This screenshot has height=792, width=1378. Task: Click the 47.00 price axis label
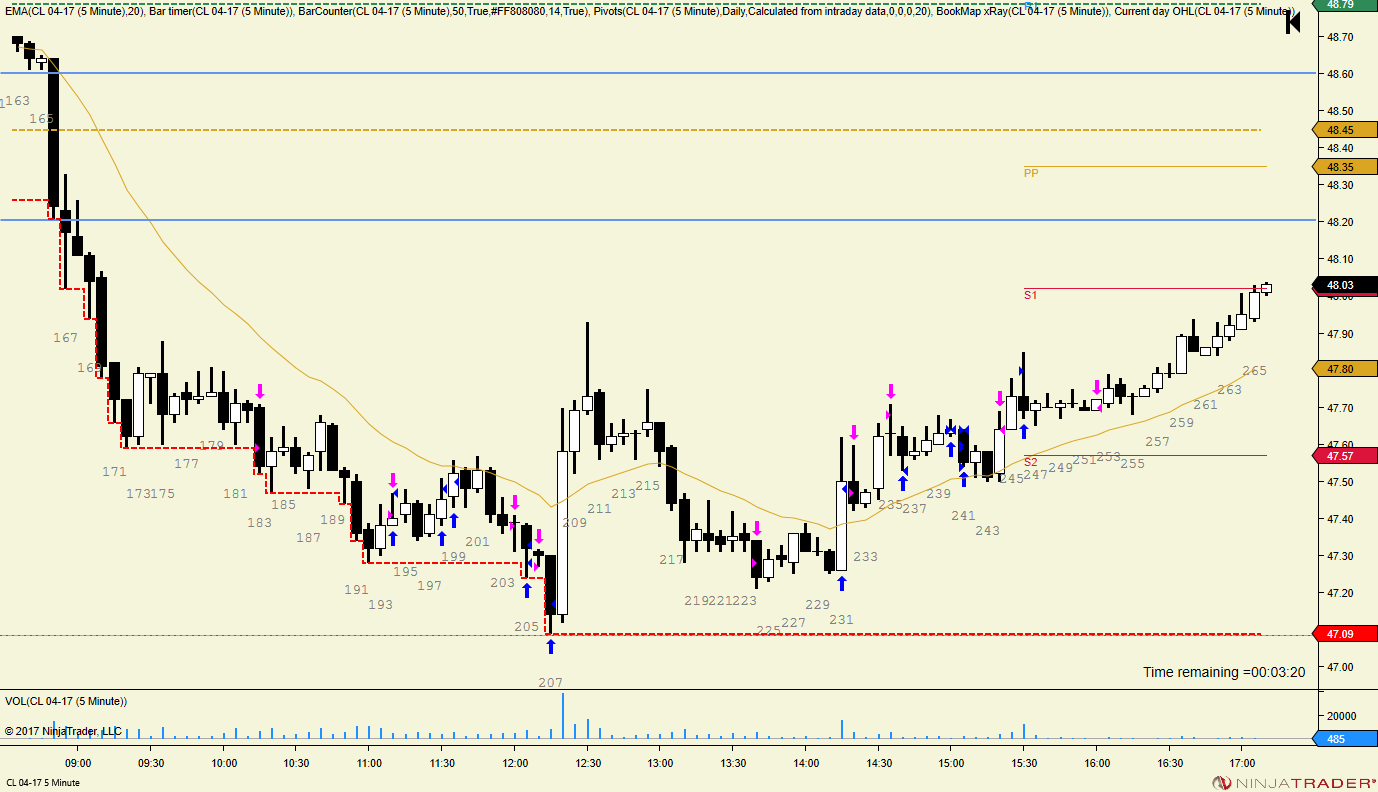click(x=1340, y=667)
